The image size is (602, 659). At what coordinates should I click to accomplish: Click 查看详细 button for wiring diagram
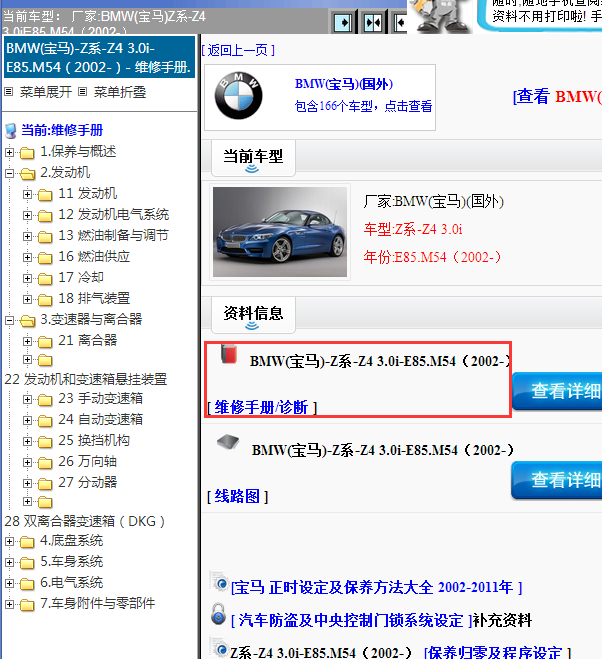coord(557,480)
